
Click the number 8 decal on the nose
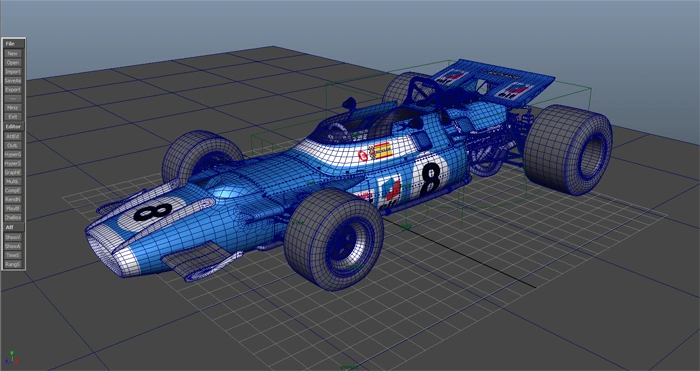[x=153, y=212]
